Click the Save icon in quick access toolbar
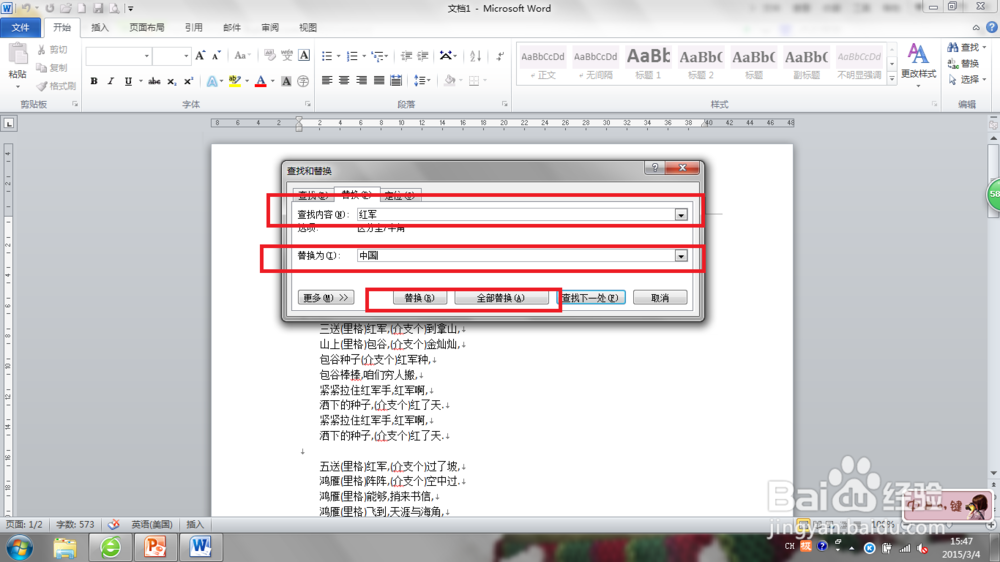This screenshot has width=1000, height=562. click(x=98, y=8)
